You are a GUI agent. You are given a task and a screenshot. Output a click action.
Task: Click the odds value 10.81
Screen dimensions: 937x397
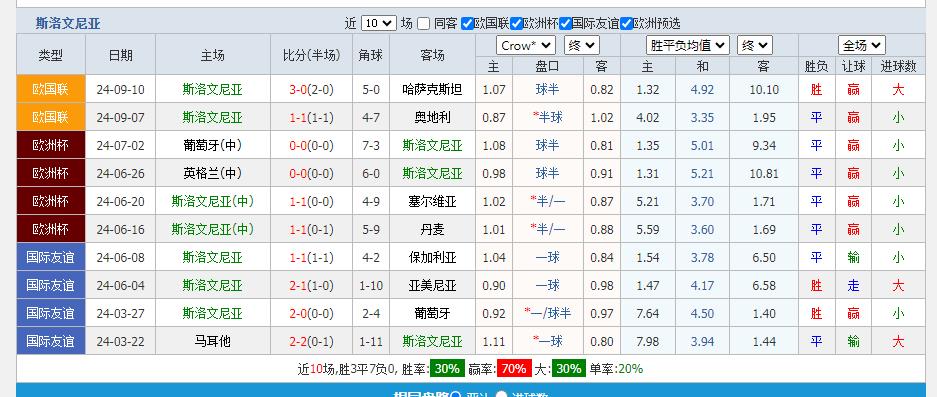point(764,173)
